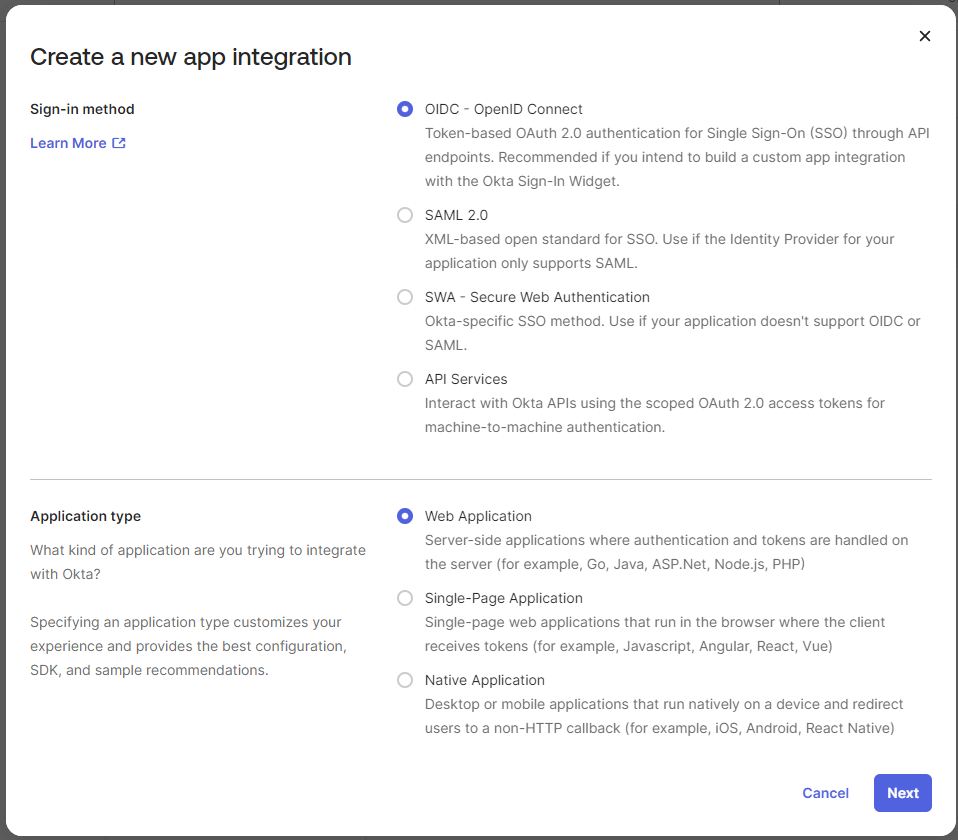Open the Learn More link text
Viewport: 958px width, 840px height.
68,143
